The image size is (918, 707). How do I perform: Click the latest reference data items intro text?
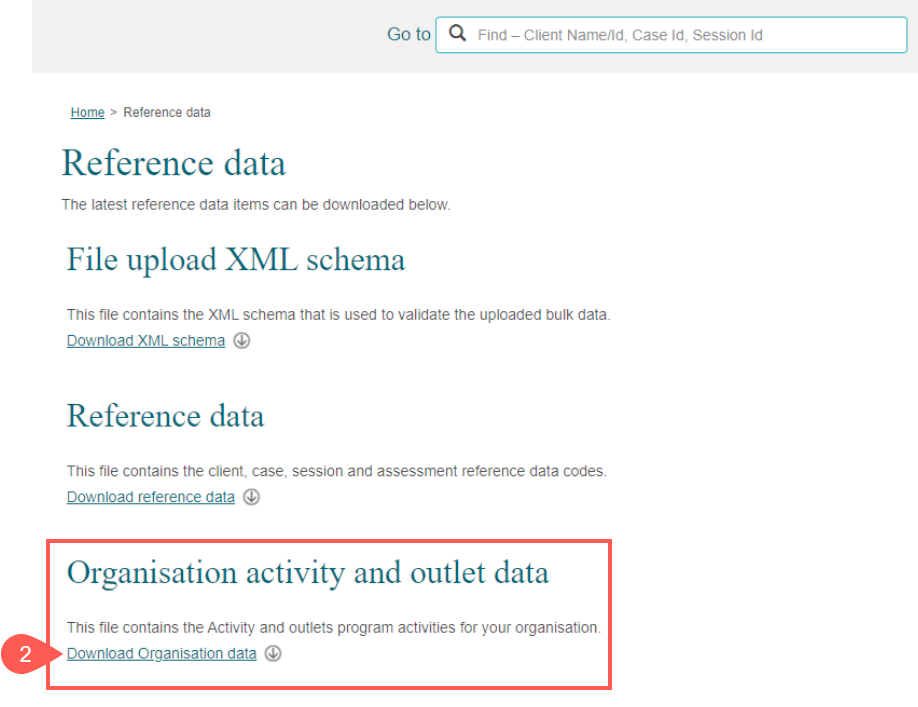pyautogui.click(x=256, y=205)
